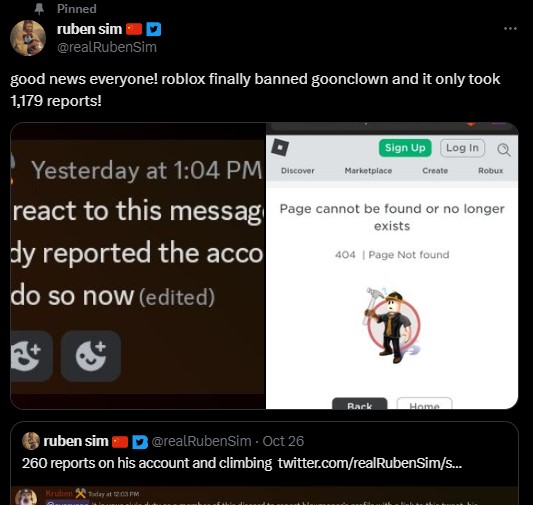Click the add reaction moon emoji button

(x=91, y=356)
